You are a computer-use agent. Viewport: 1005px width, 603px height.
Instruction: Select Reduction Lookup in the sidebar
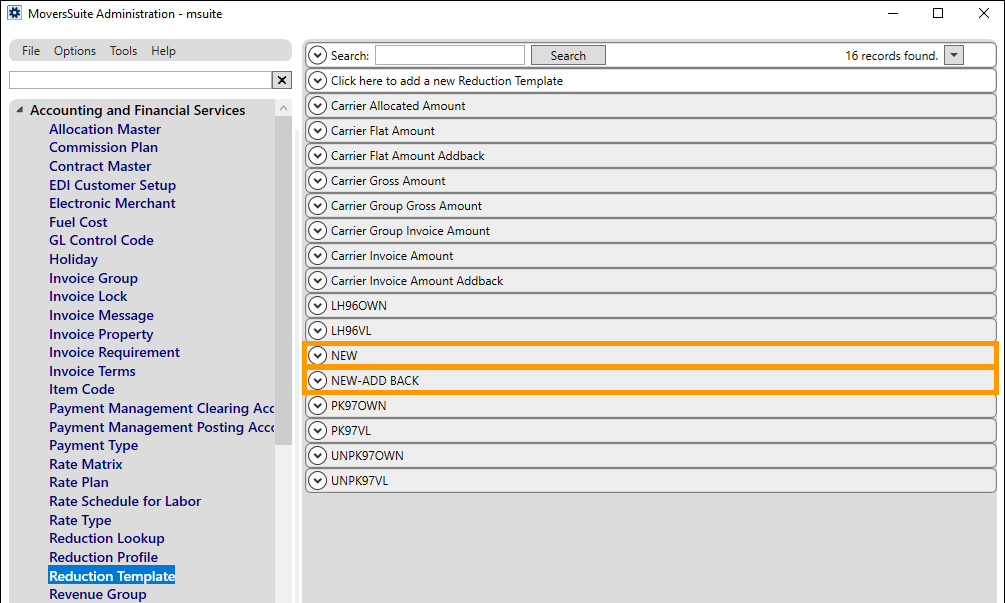[106, 538]
